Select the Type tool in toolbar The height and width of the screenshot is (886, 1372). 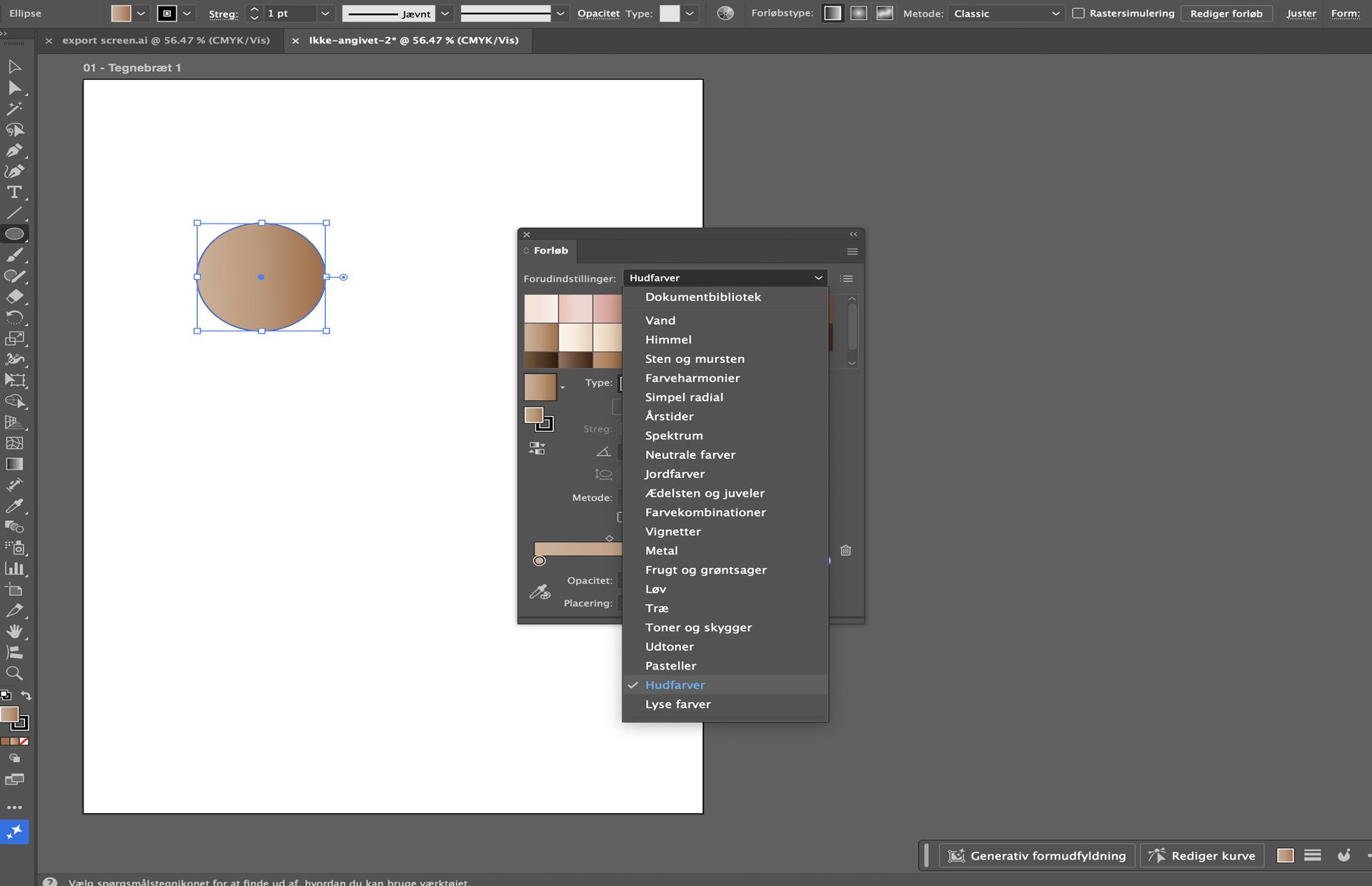point(14,192)
